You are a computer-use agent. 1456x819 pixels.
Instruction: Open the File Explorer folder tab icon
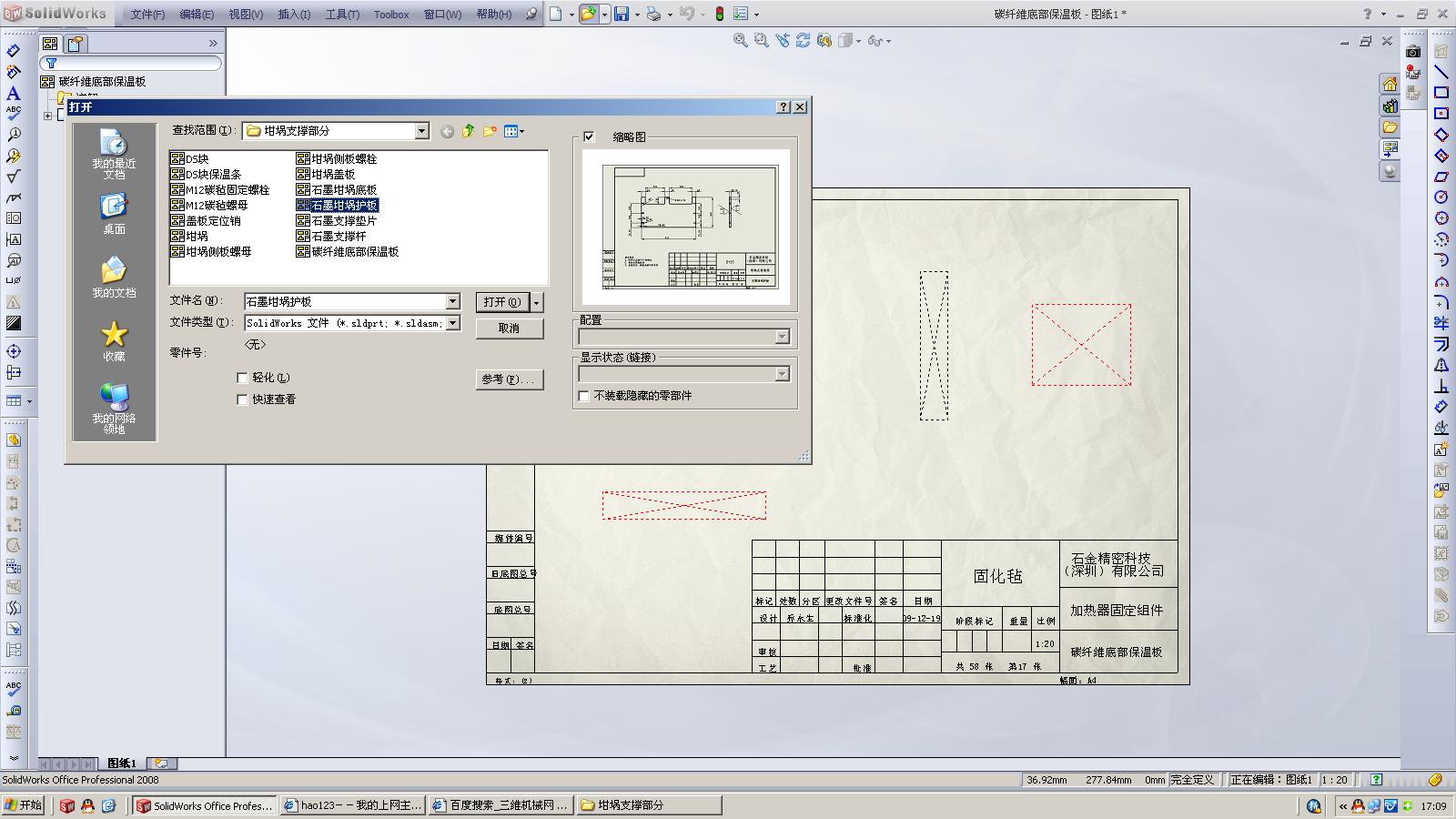click(1390, 128)
